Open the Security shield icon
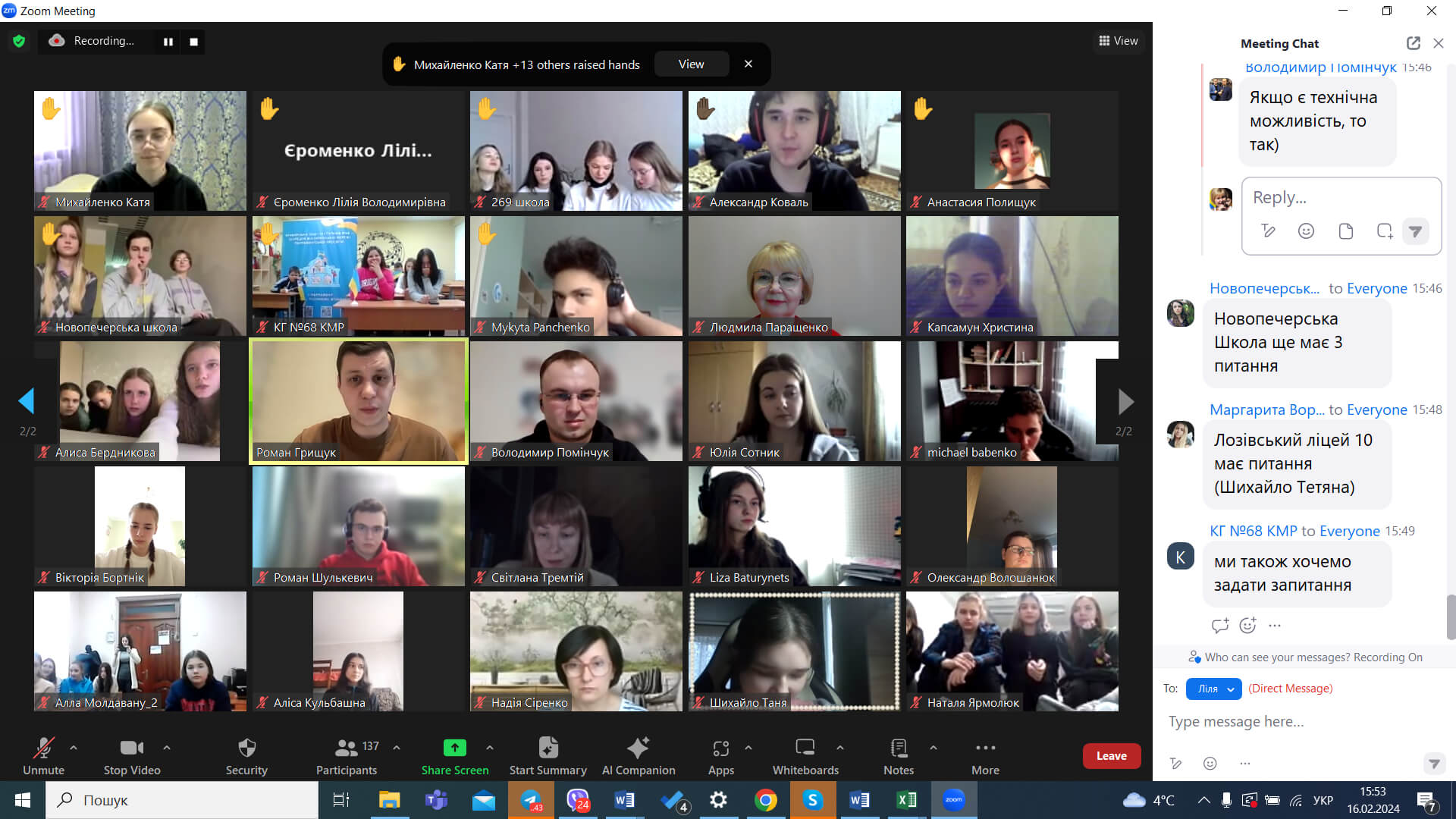This screenshot has width=1456, height=819. click(246, 748)
